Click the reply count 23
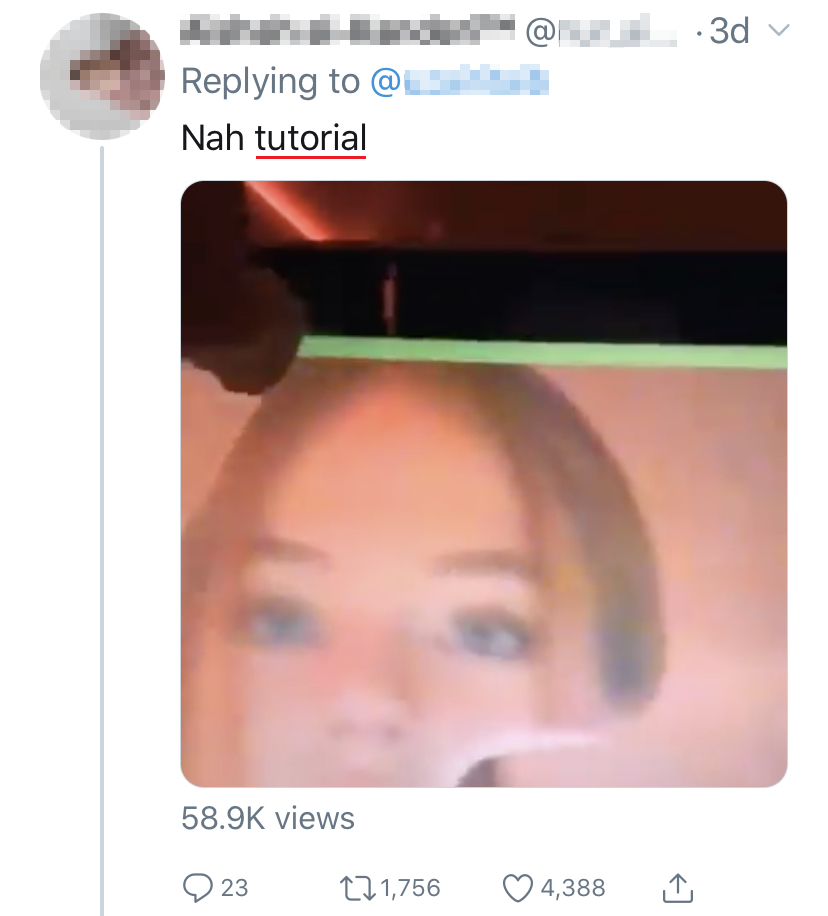 pyautogui.click(x=234, y=888)
